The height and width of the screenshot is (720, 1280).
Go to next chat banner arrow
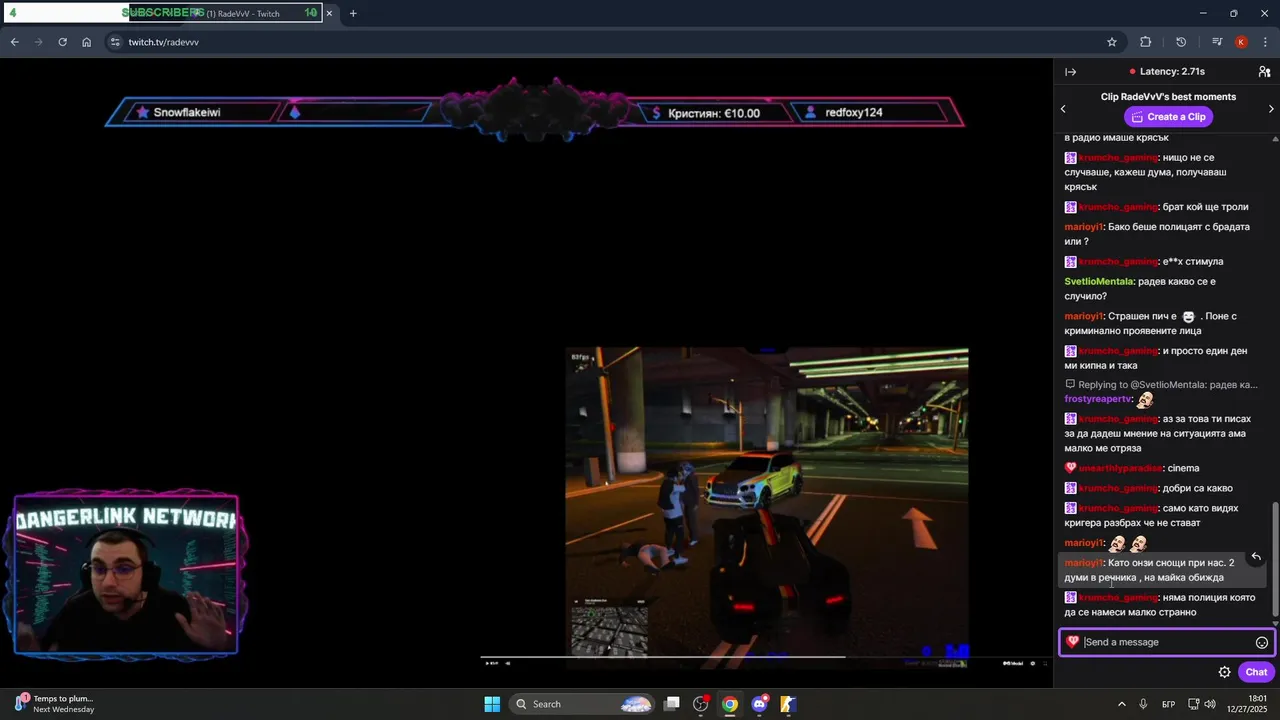tap(1271, 108)
